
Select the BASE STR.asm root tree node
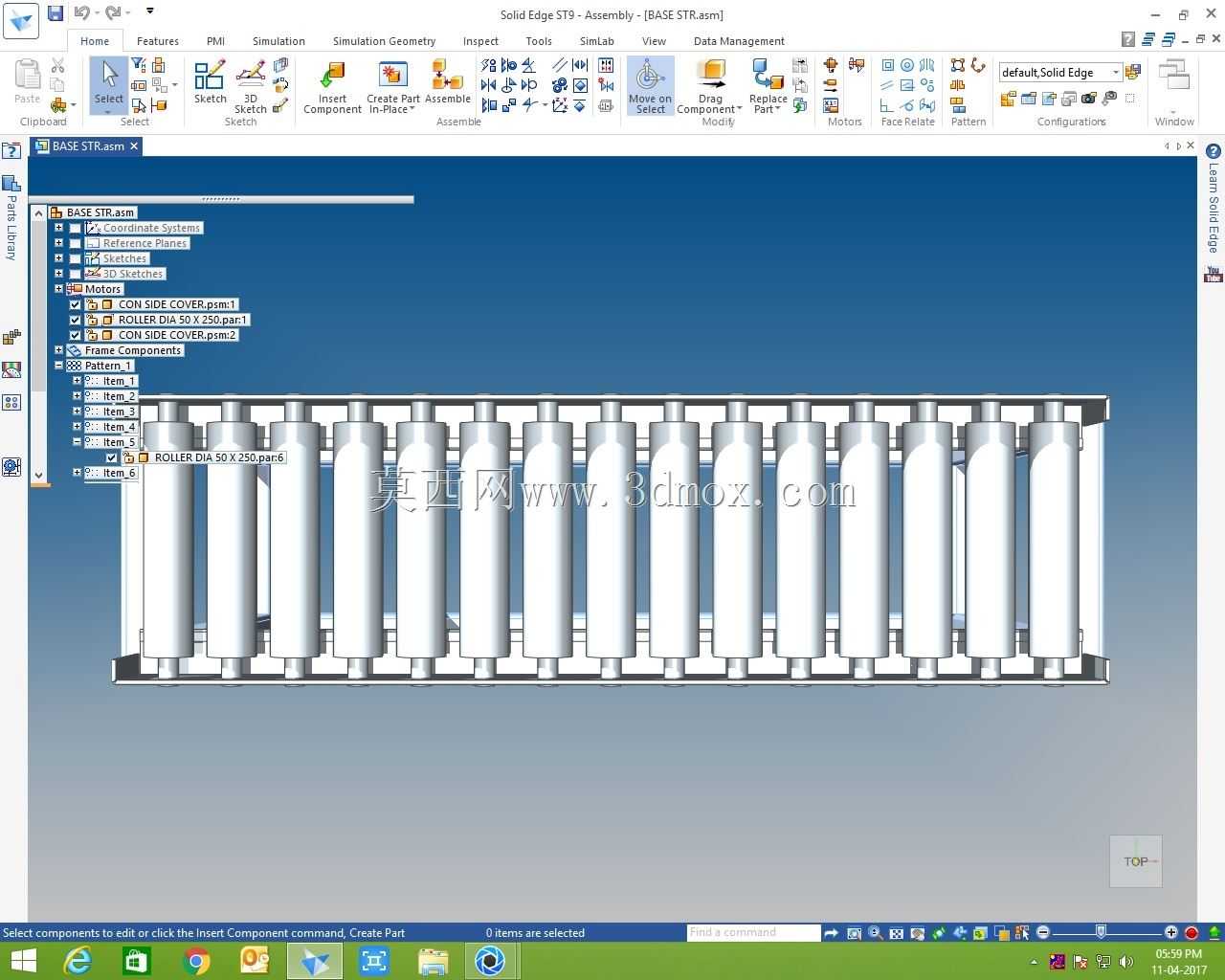100,212
